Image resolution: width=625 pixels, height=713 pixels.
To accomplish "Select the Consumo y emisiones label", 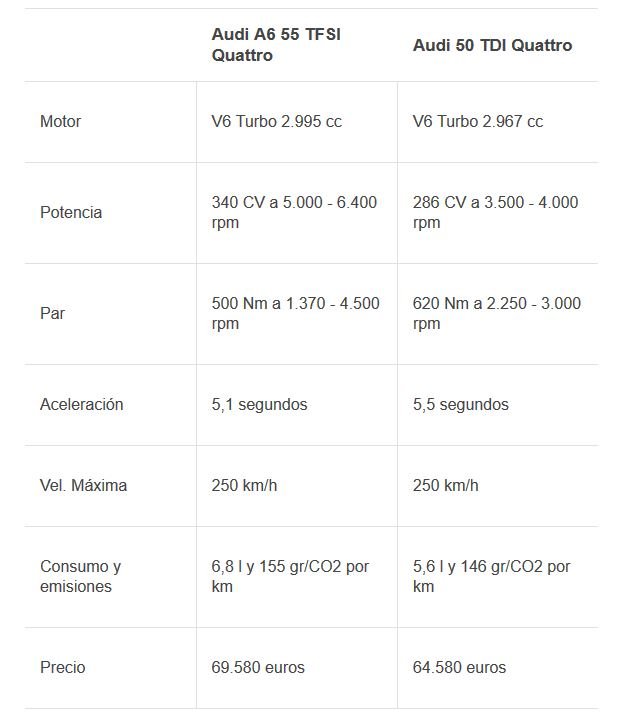I will [81, 576].
